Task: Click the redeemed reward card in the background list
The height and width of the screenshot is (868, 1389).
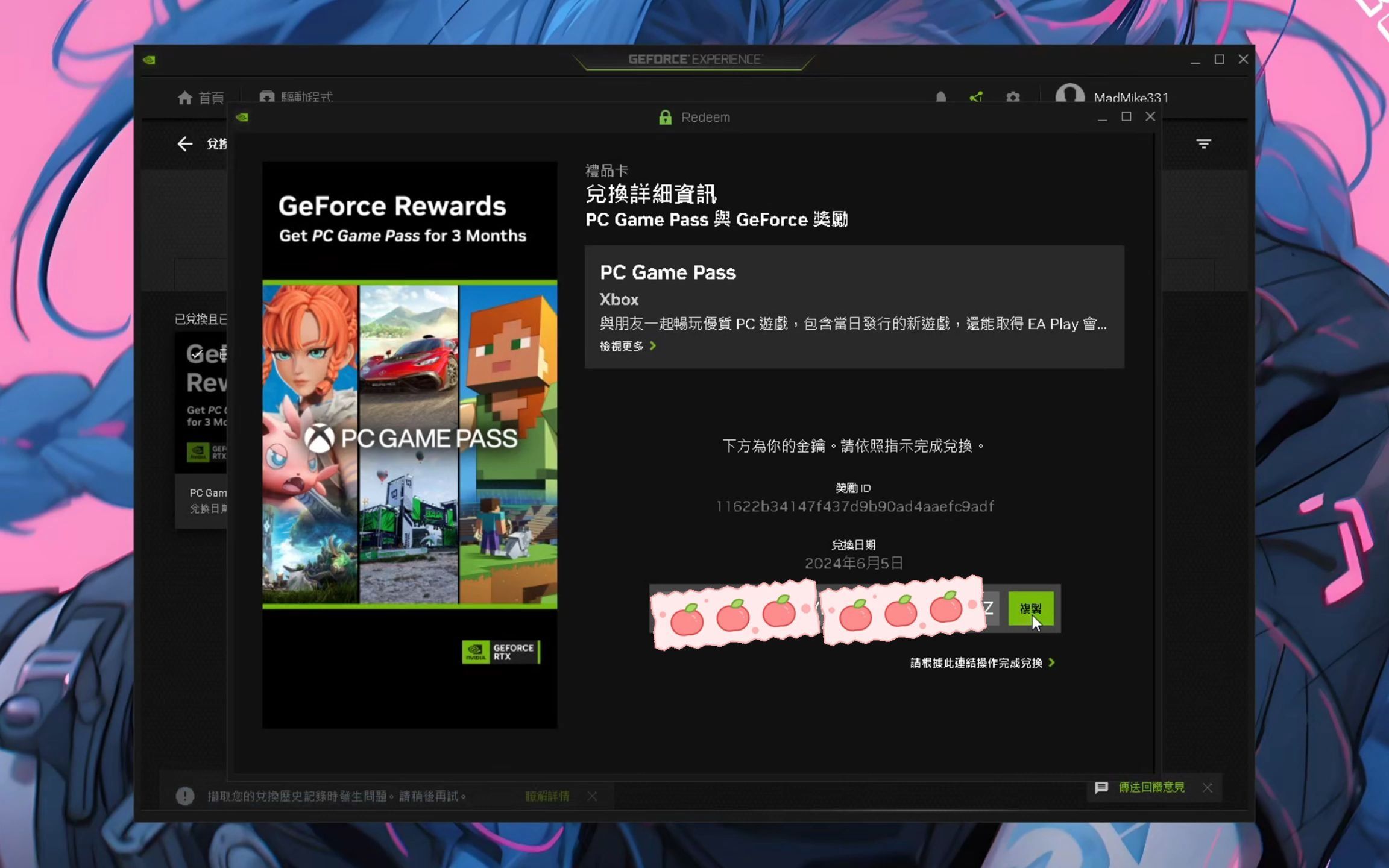Action: tap(201, 430)
